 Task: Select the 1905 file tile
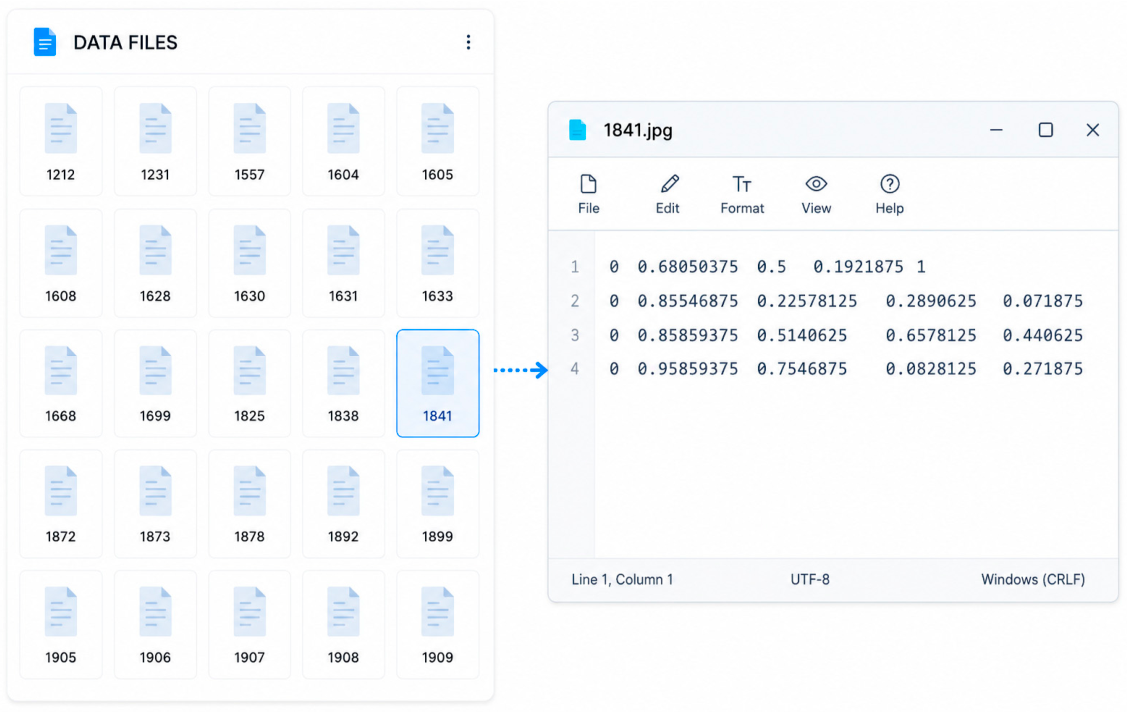tap(60, 624)
